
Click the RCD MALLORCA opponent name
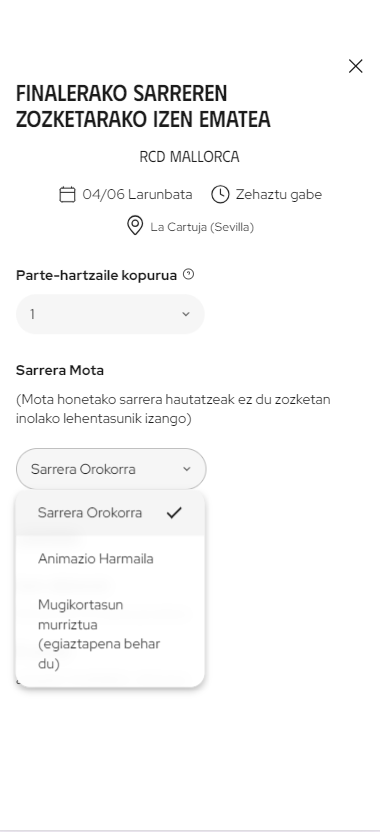point(189,157)
